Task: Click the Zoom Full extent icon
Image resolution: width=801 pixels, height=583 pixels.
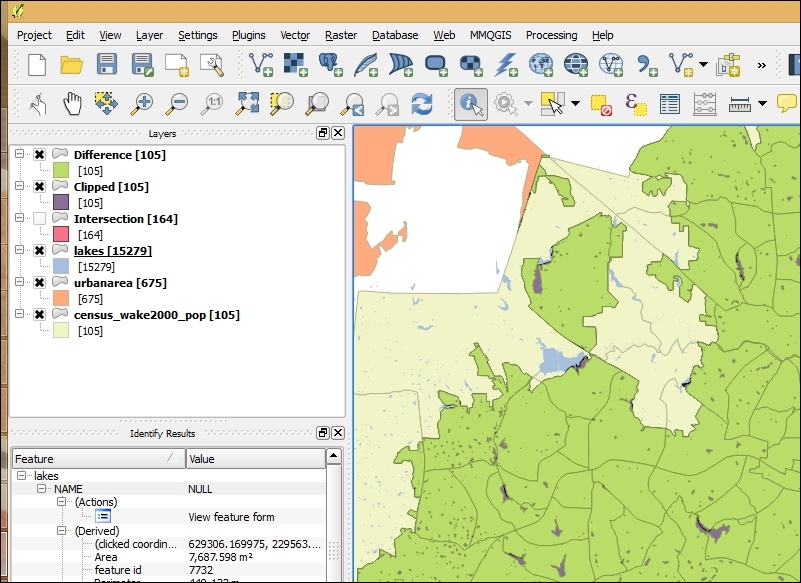Action: pyautogui.click(x=248, y=103)
